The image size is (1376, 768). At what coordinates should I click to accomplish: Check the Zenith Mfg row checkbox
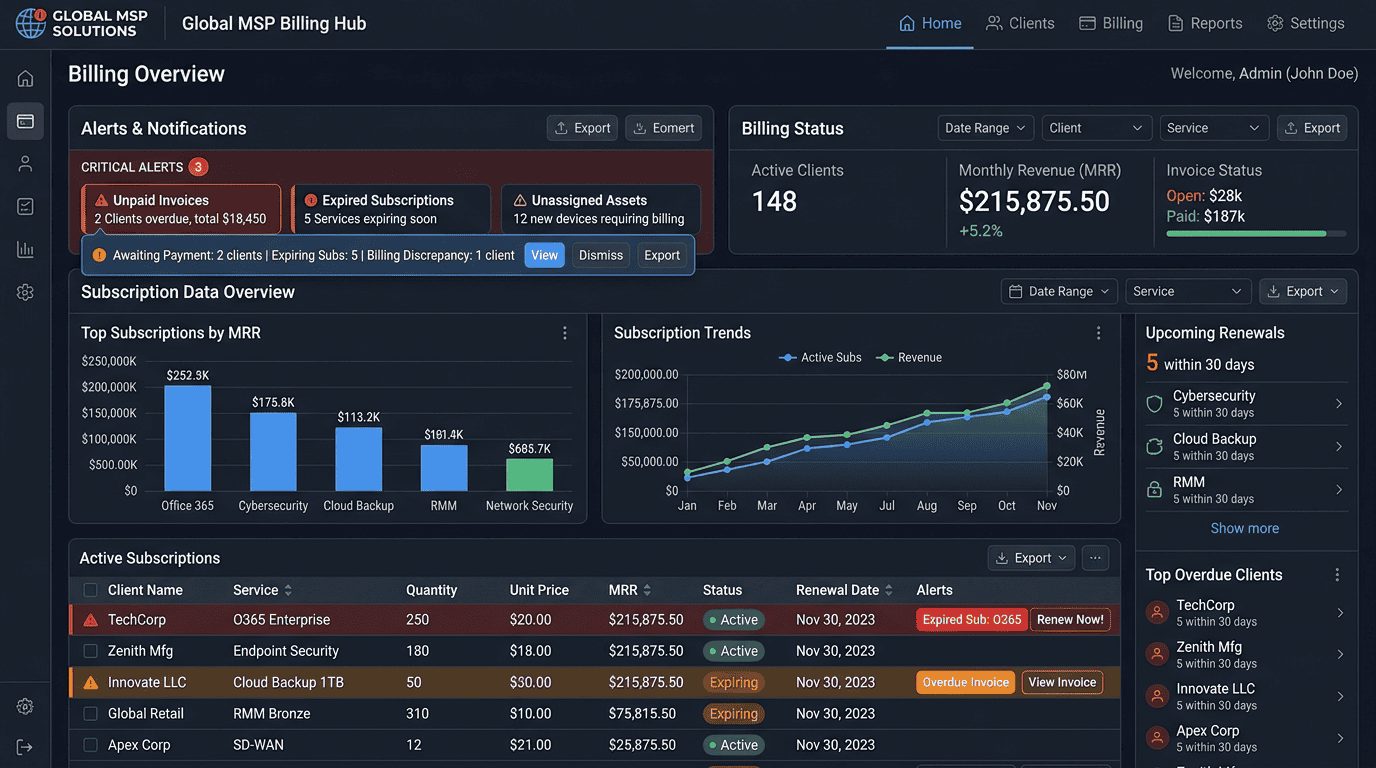tap(91, 651)
